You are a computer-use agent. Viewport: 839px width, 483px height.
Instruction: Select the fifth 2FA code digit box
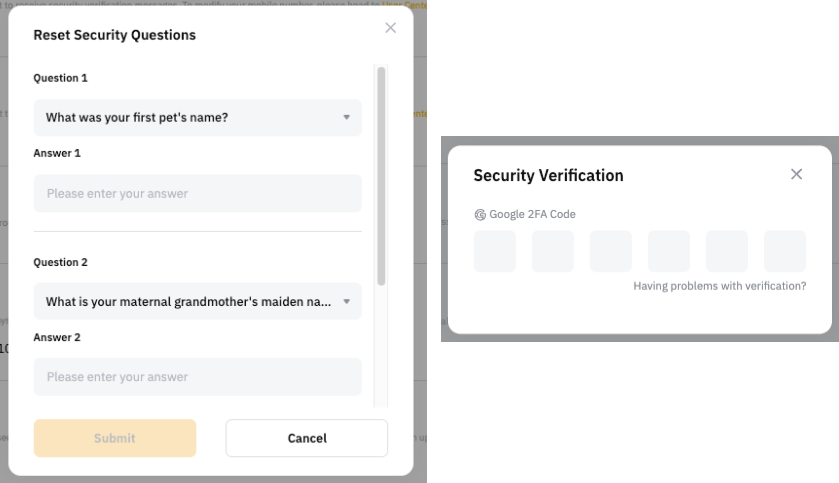(x=727, y=251)
